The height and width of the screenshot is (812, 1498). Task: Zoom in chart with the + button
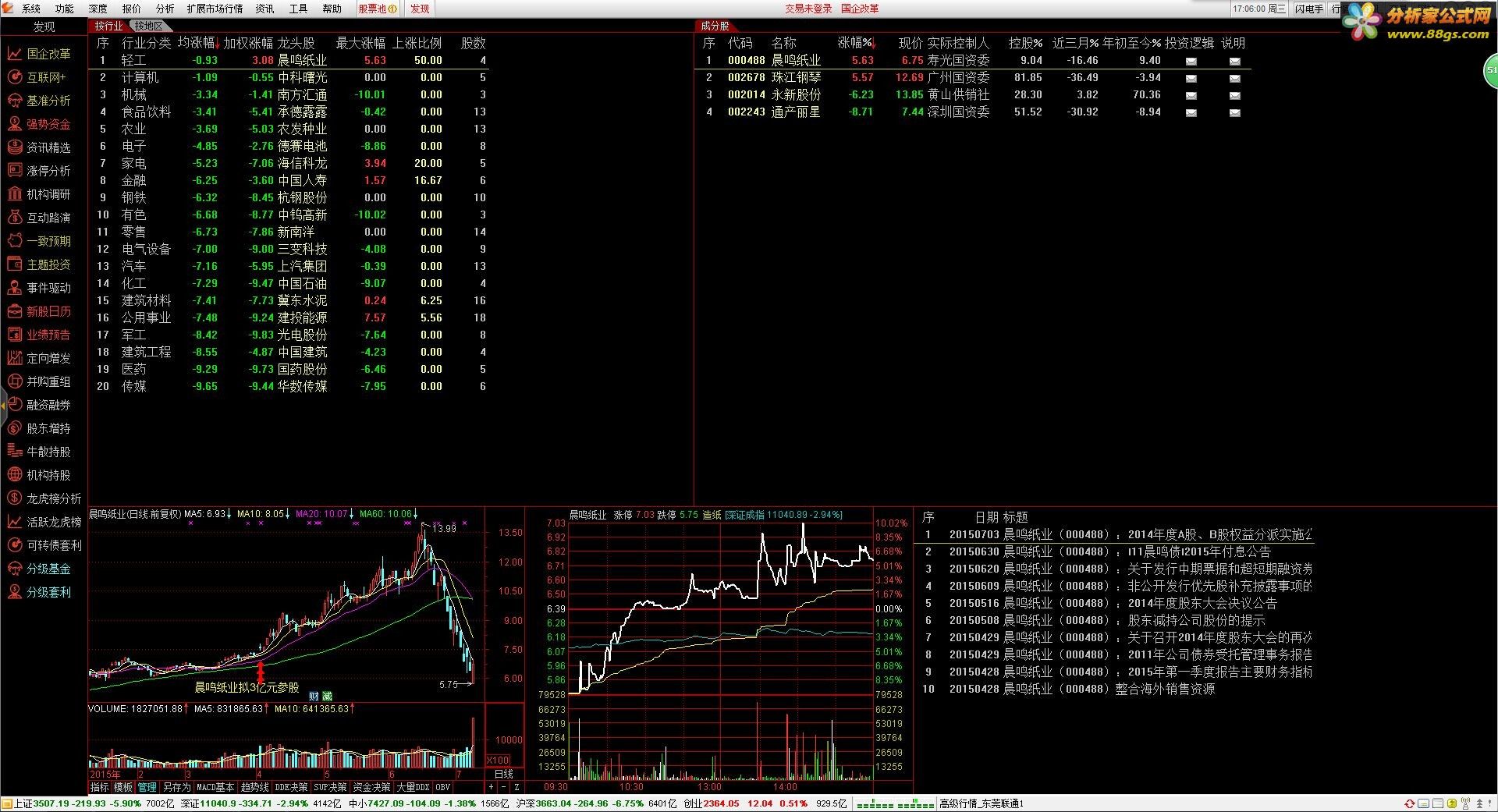click(492, 787)
